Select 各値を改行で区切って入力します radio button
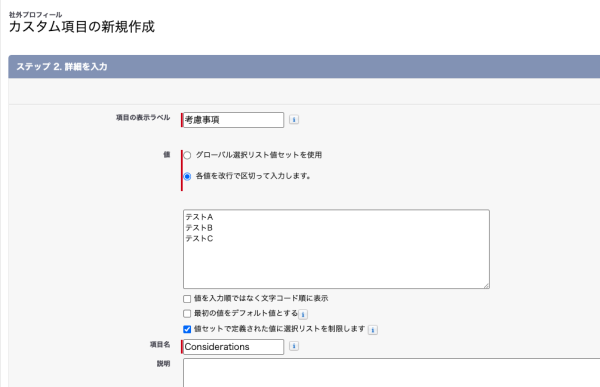 (187, 176)
